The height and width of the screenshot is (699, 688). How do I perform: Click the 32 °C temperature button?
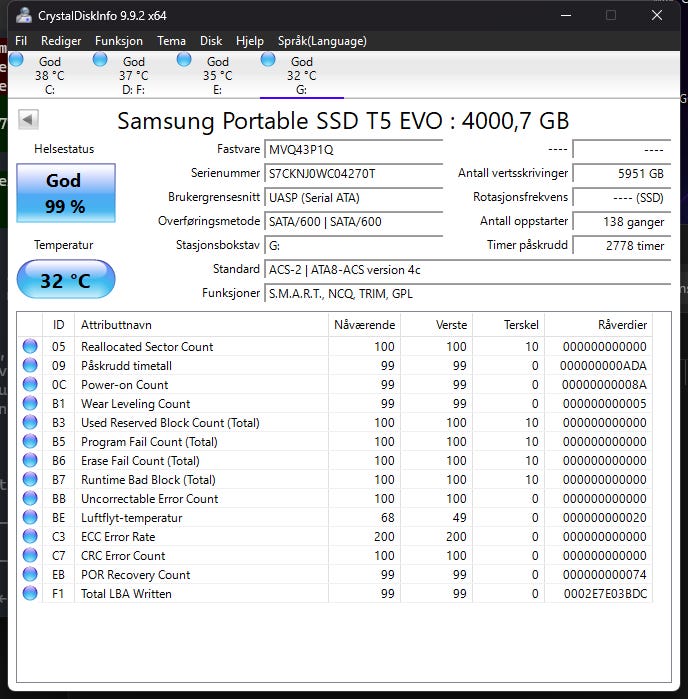(x=66, y=280)
